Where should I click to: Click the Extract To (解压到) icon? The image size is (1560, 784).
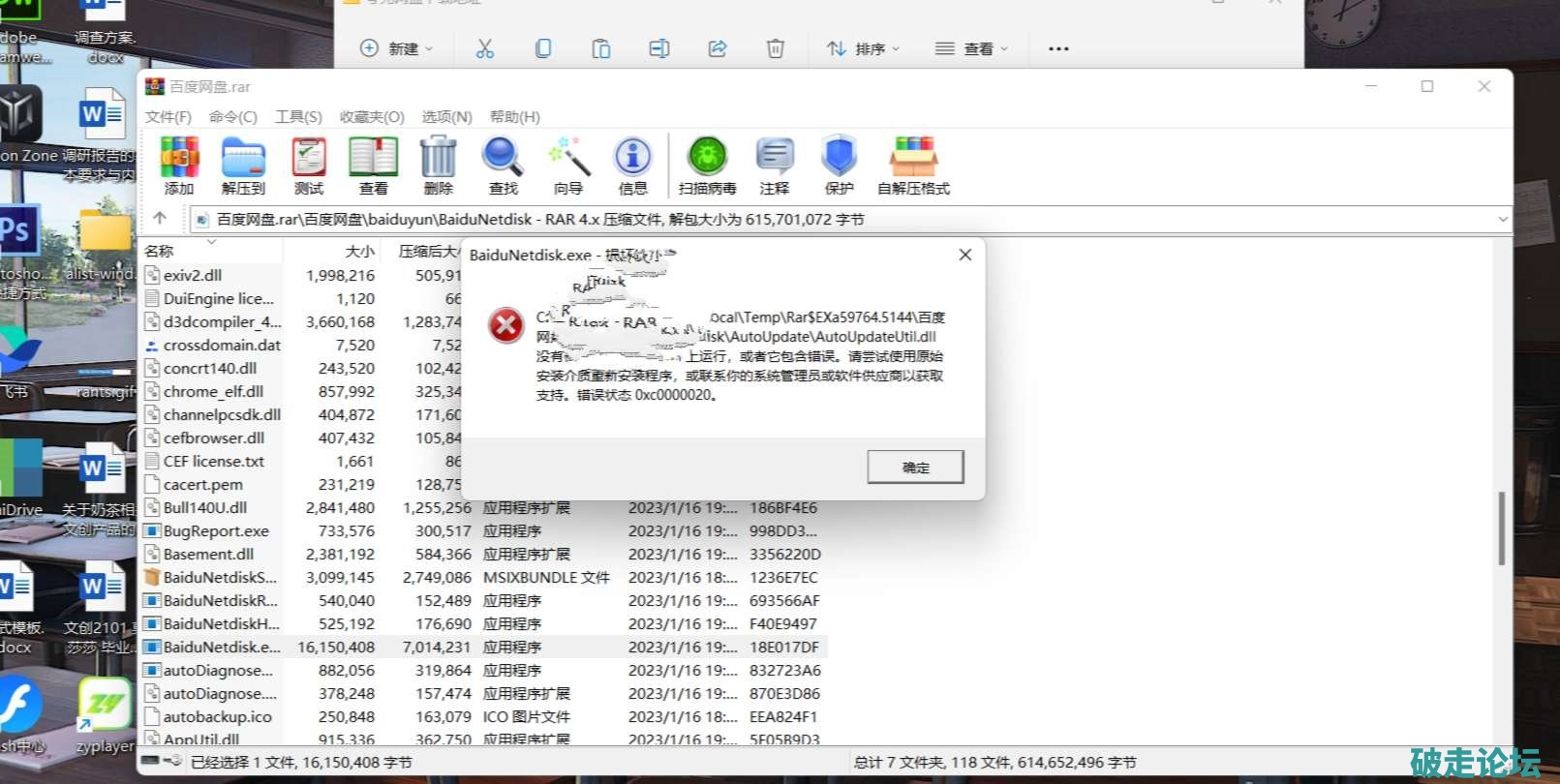click(243, 165)
